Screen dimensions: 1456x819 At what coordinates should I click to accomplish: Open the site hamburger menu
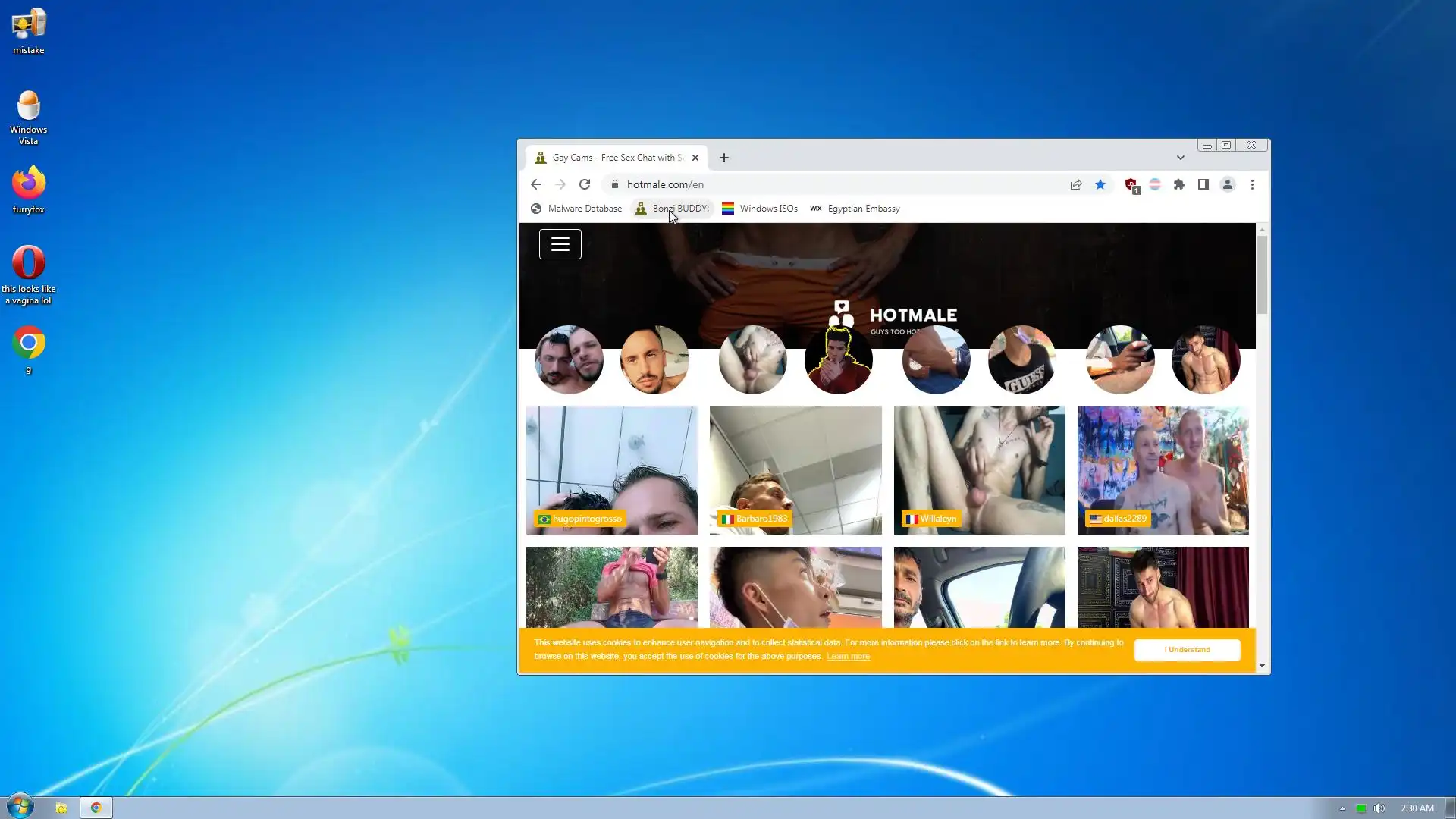click(x=560, y=244)
